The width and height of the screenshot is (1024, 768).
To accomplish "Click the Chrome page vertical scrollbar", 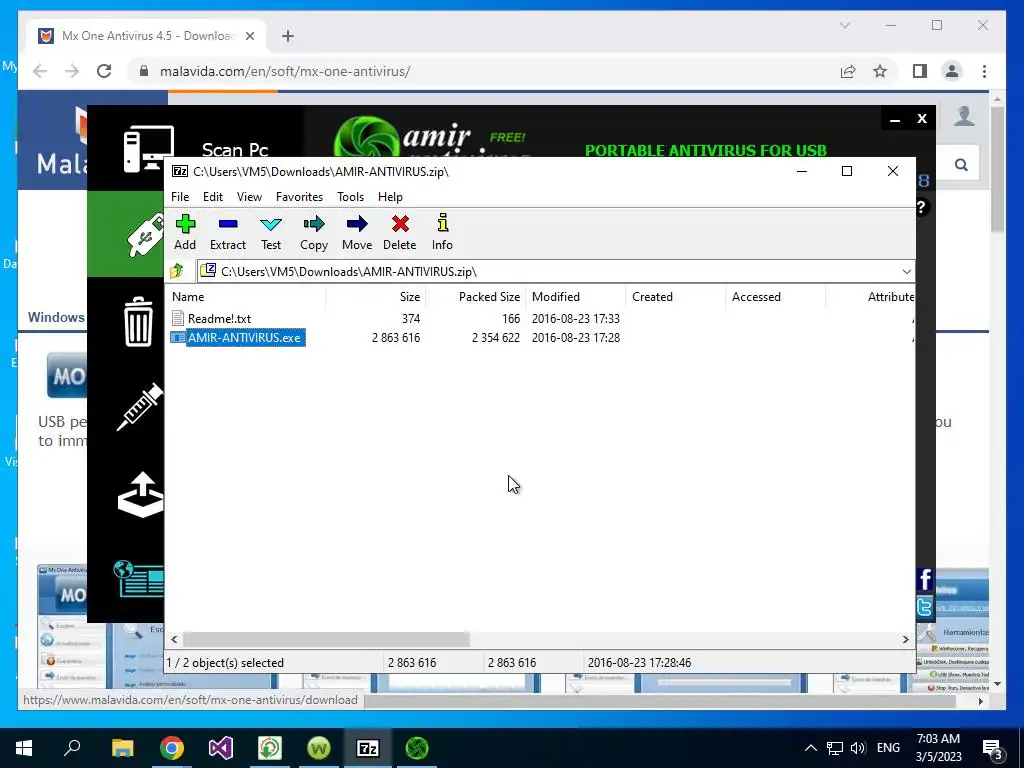I will tap(997, 168).
